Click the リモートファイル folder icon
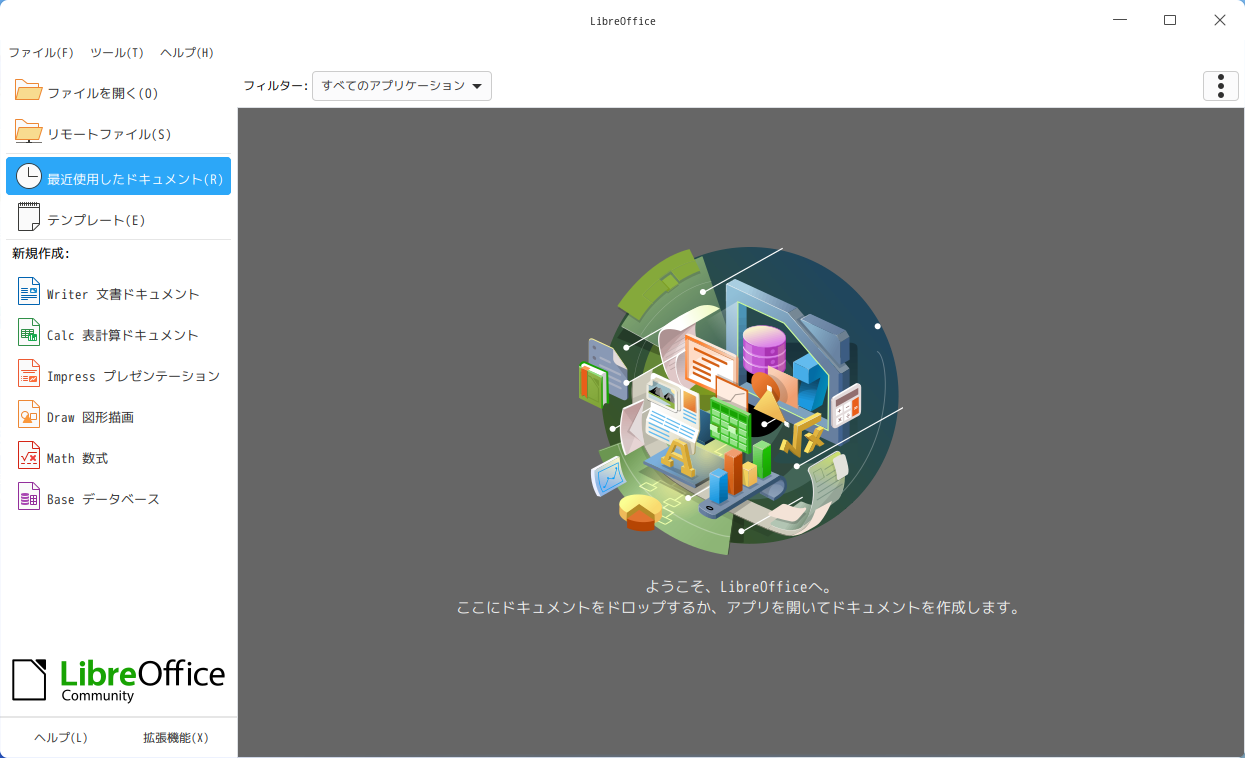The image size is (1245, 758). [x=28, y=133]
